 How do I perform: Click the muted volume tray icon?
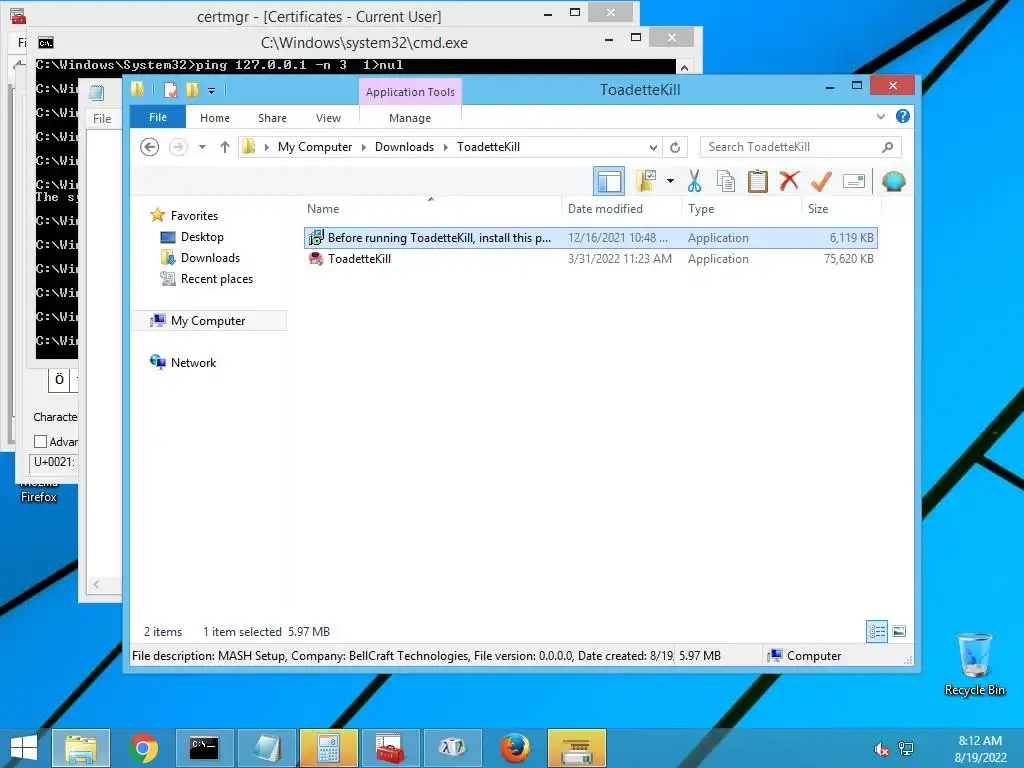point(881,749)
